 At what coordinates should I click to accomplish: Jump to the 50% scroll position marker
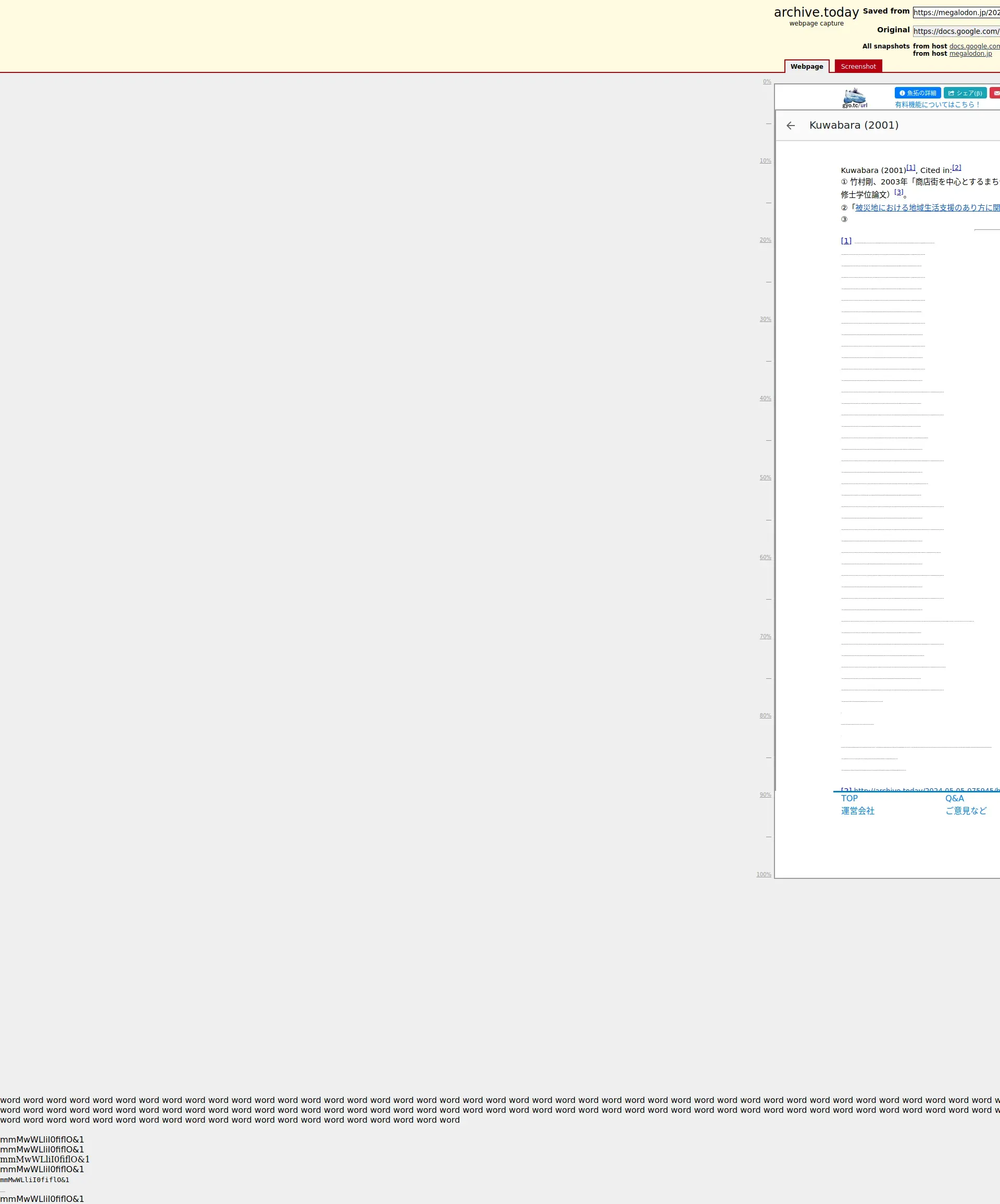coord(765,478)
